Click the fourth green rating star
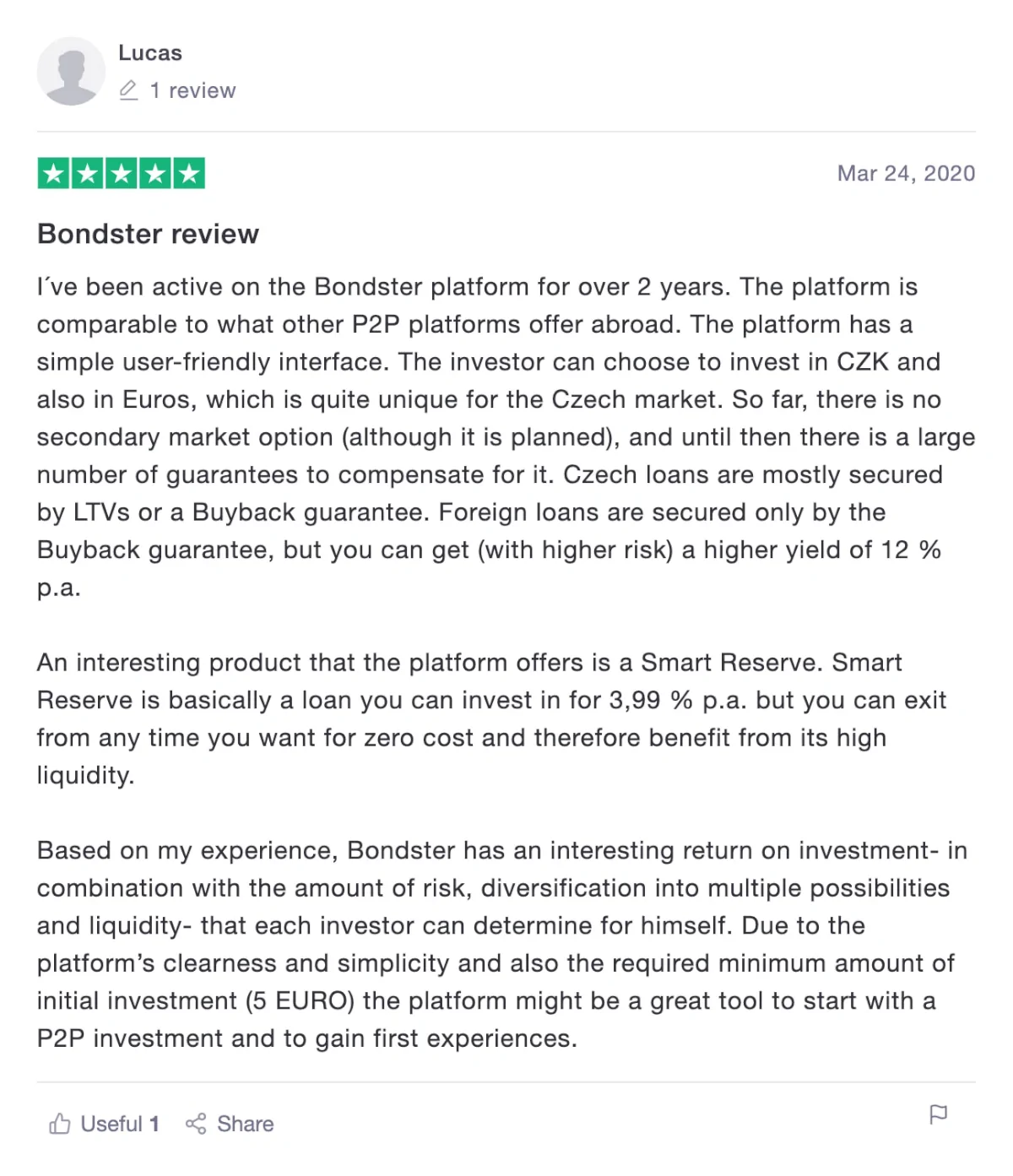Viewport: 1013px width, 1176px height. coord(155,174)
